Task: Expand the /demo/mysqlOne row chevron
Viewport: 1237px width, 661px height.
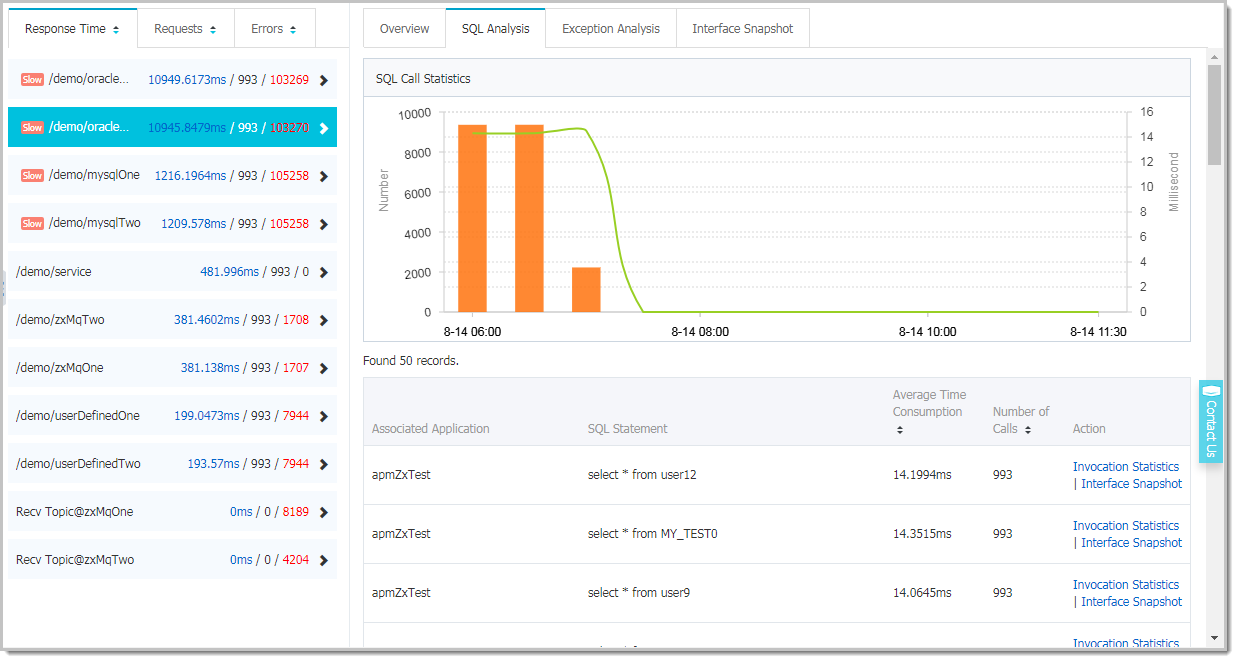Action: pos(323,176)
